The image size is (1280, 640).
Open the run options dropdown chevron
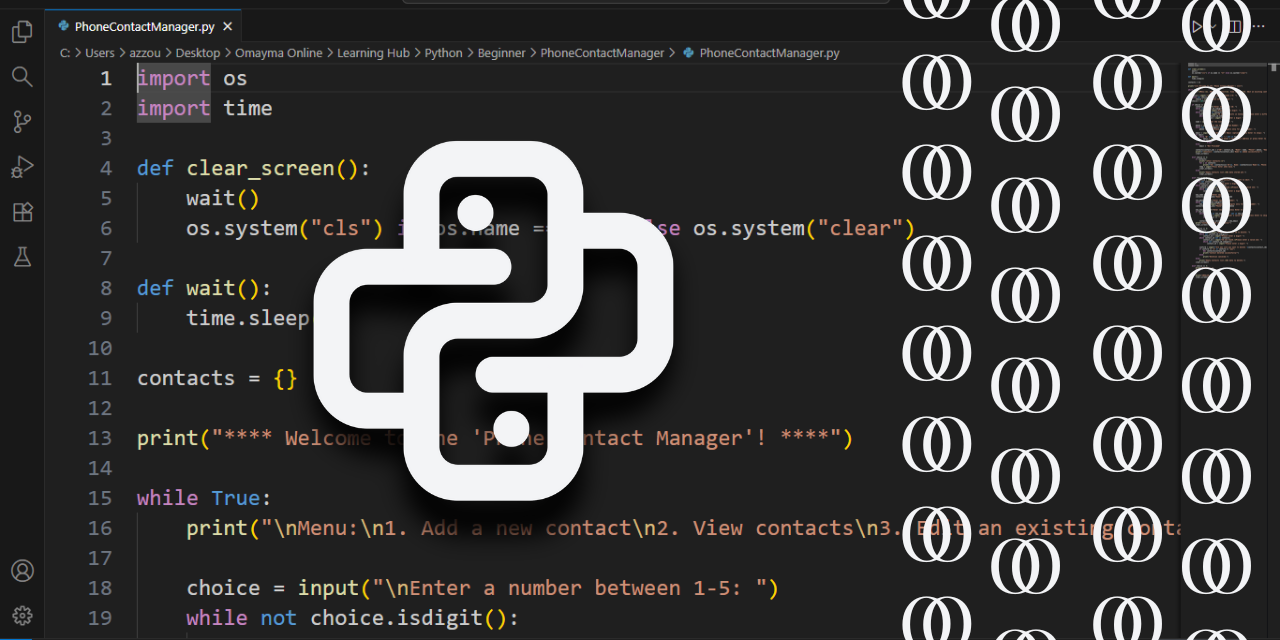point(1213,27)
